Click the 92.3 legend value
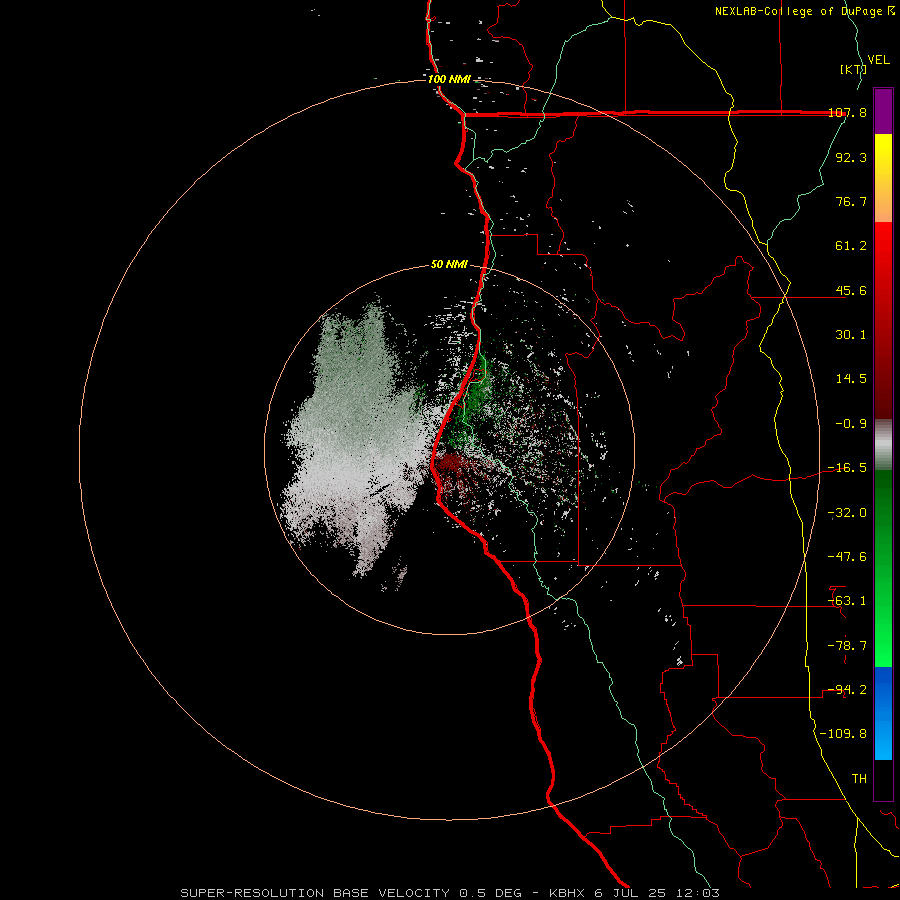The width and height of the screenshot is (900, 900). click(x=851, y=157)
